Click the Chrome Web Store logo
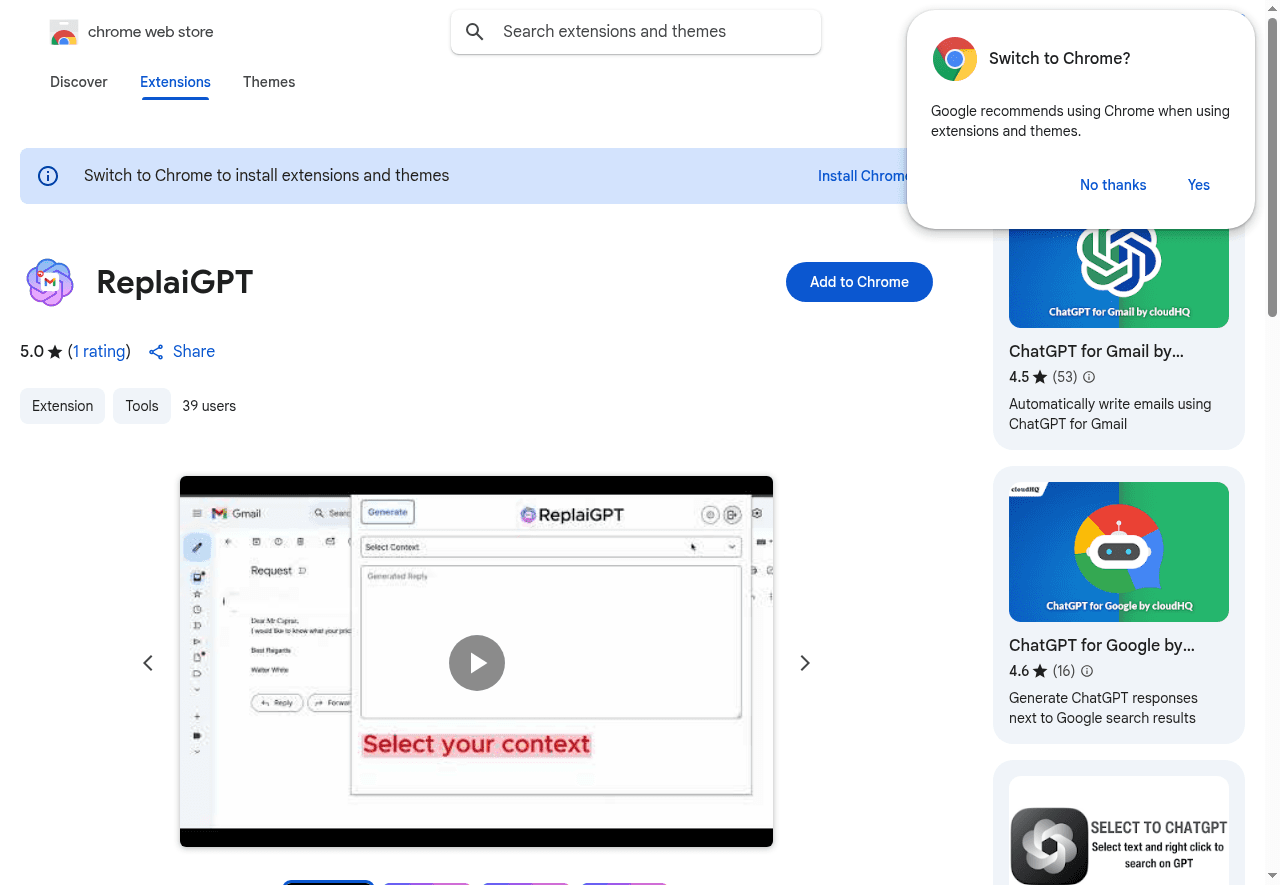This screenshot has width=1280, height=885. click(64, 33)
